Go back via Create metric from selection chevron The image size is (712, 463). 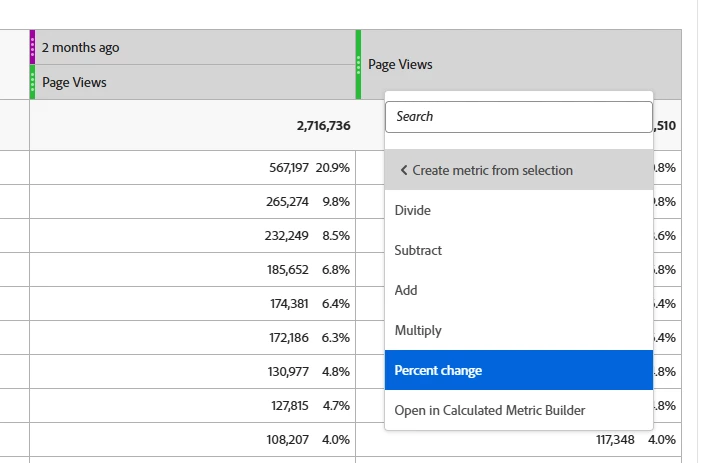pyautogui.click(x=404, y=170)
